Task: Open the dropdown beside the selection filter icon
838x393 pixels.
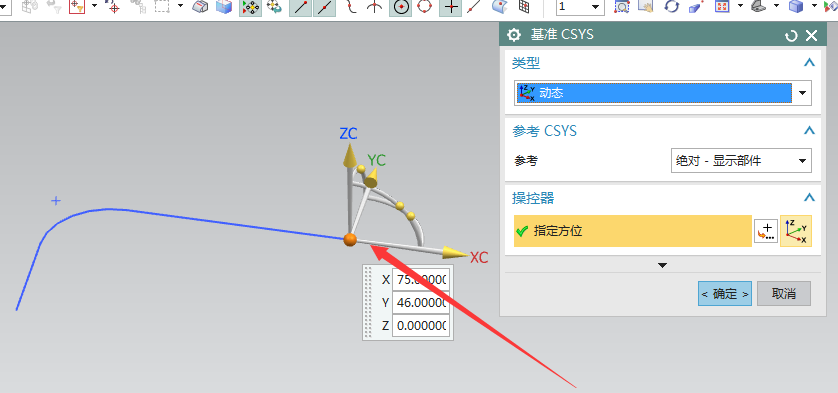Action: click(95, 6)
